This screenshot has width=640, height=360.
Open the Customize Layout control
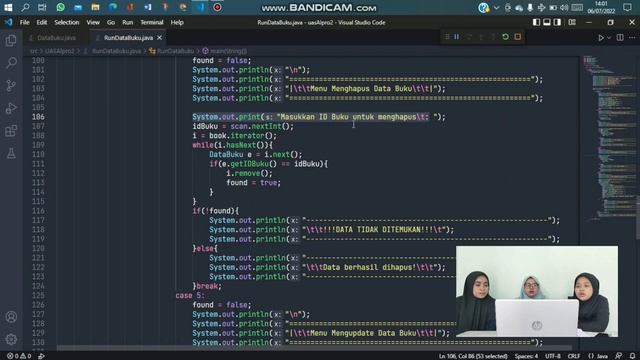click(x=572, y=22)
